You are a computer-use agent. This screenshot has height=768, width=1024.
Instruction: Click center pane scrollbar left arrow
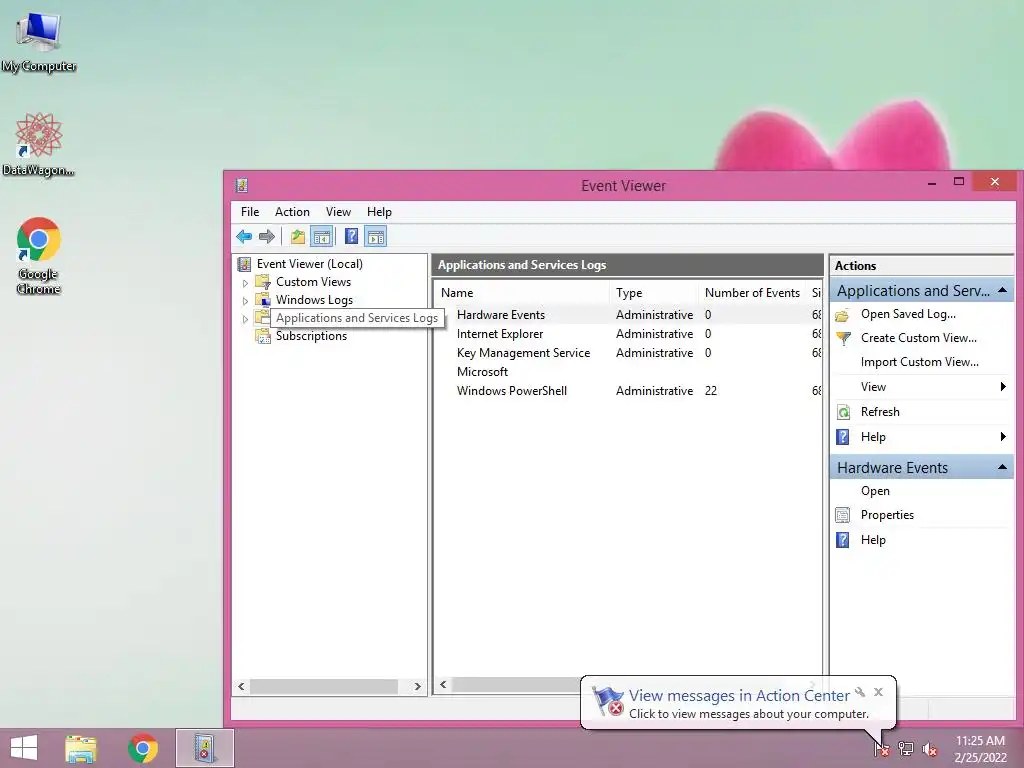point(443,684)
